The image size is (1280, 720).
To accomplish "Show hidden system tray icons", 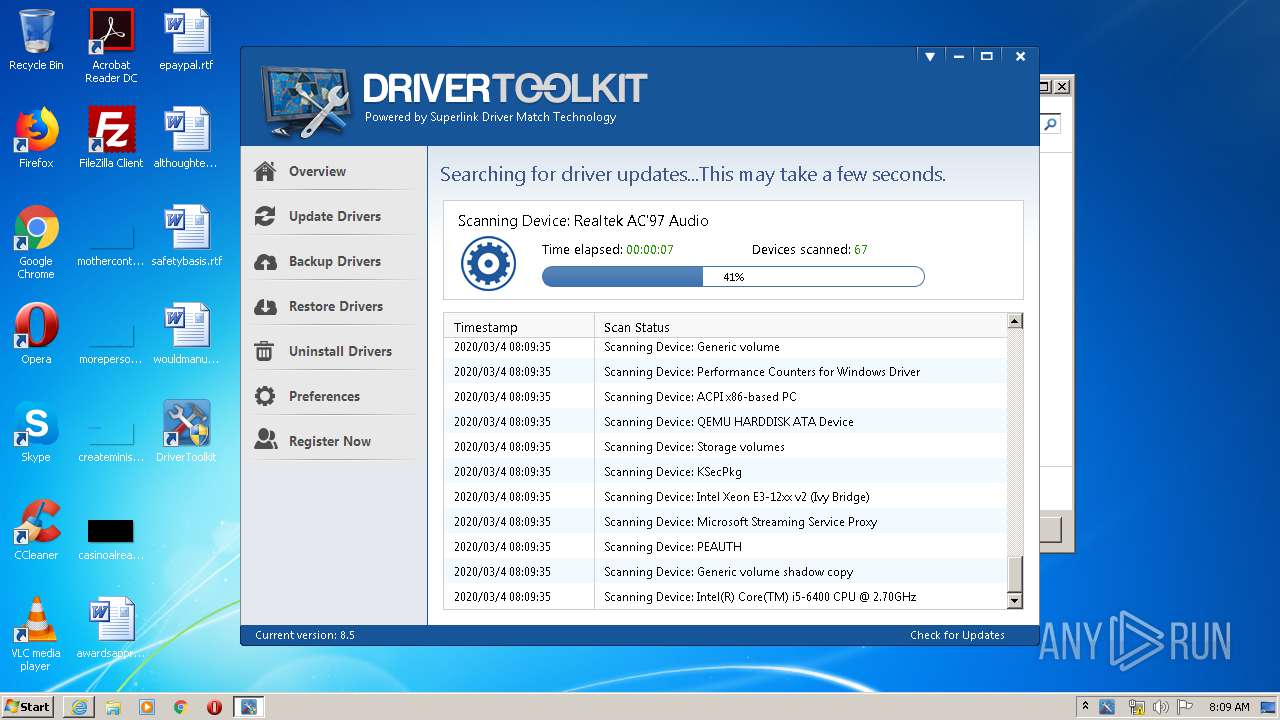I will click(x=1085, y=706).
